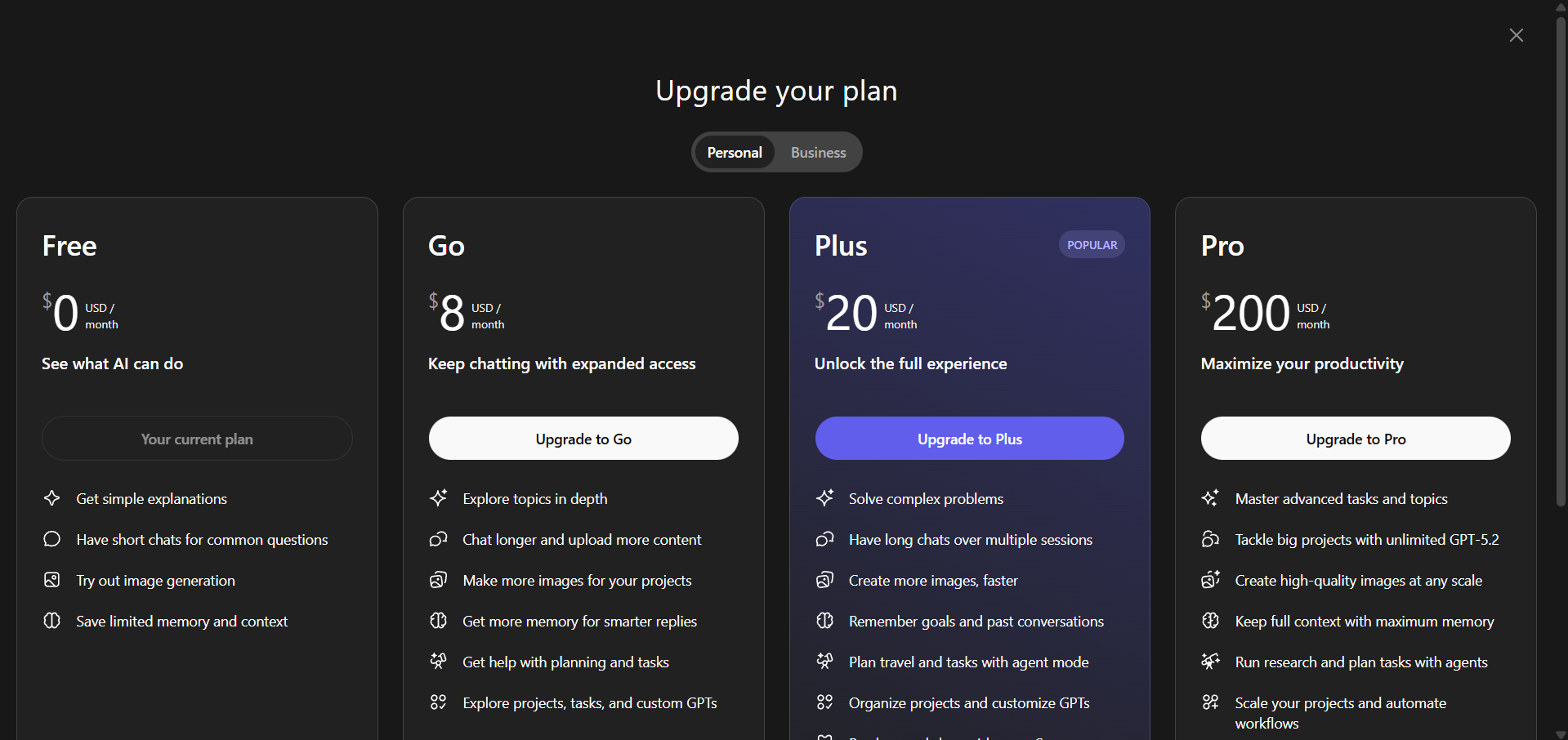Click the chat icon beside Have short chats
1568x740 pixels.
51,539
